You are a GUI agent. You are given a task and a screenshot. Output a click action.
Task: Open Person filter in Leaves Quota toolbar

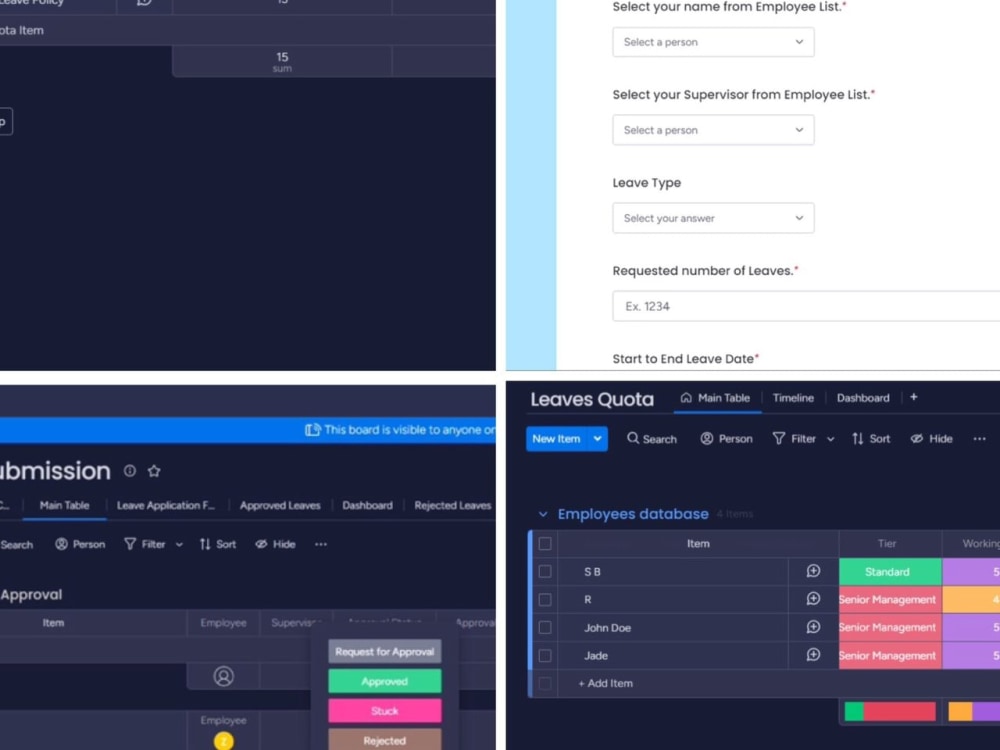point(726,439)
